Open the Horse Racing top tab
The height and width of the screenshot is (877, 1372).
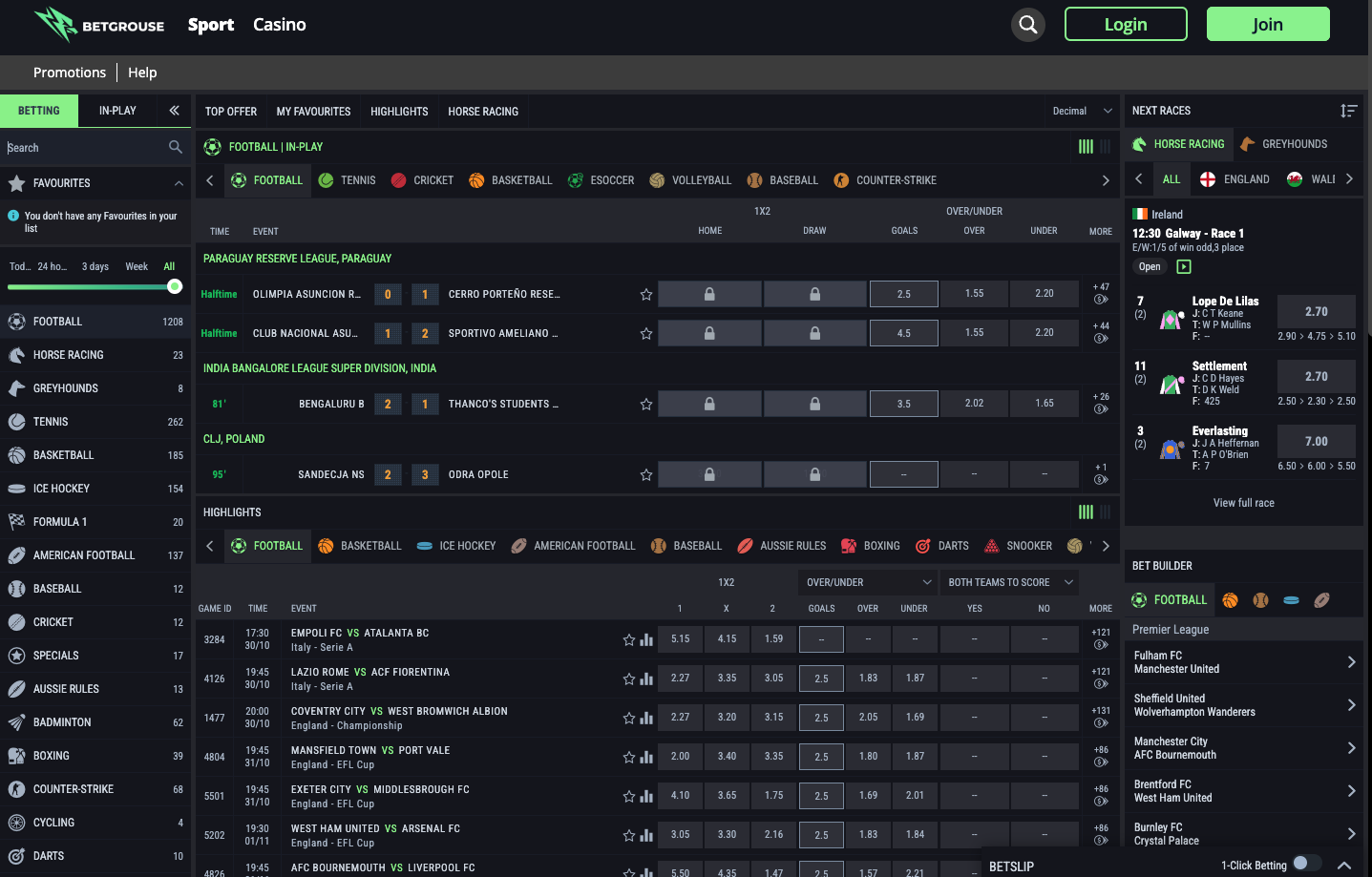point(483,112)
